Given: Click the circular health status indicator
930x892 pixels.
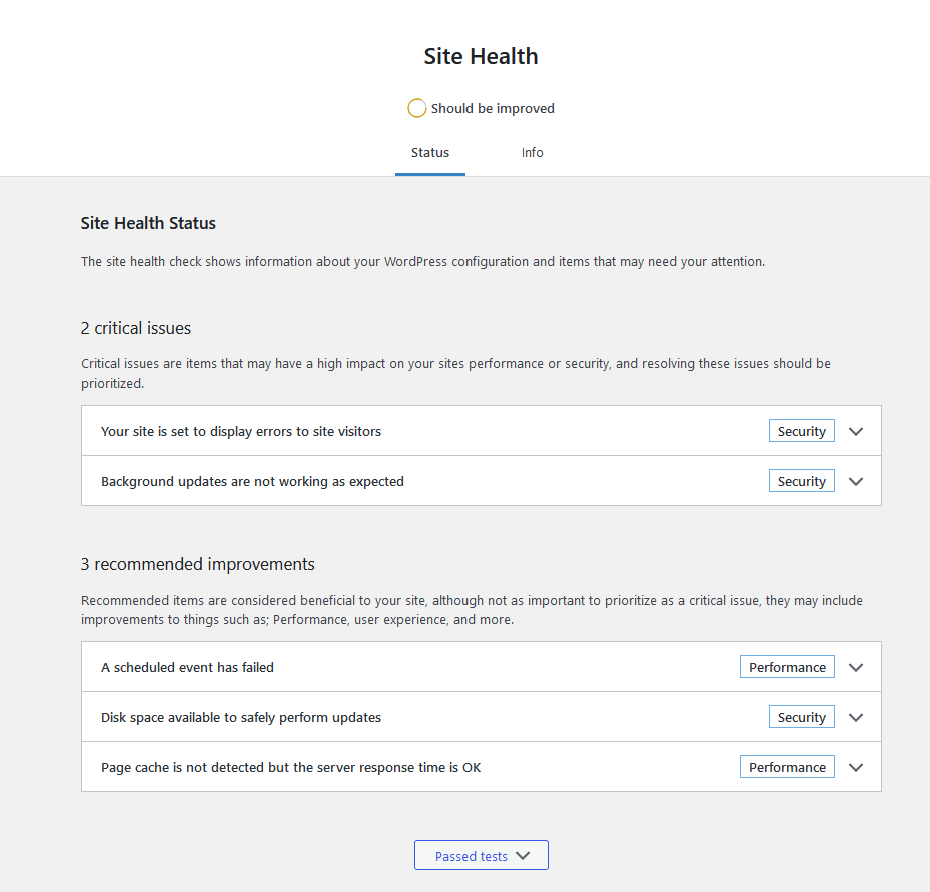Looking at the screenshot, I should click(416, 107).
